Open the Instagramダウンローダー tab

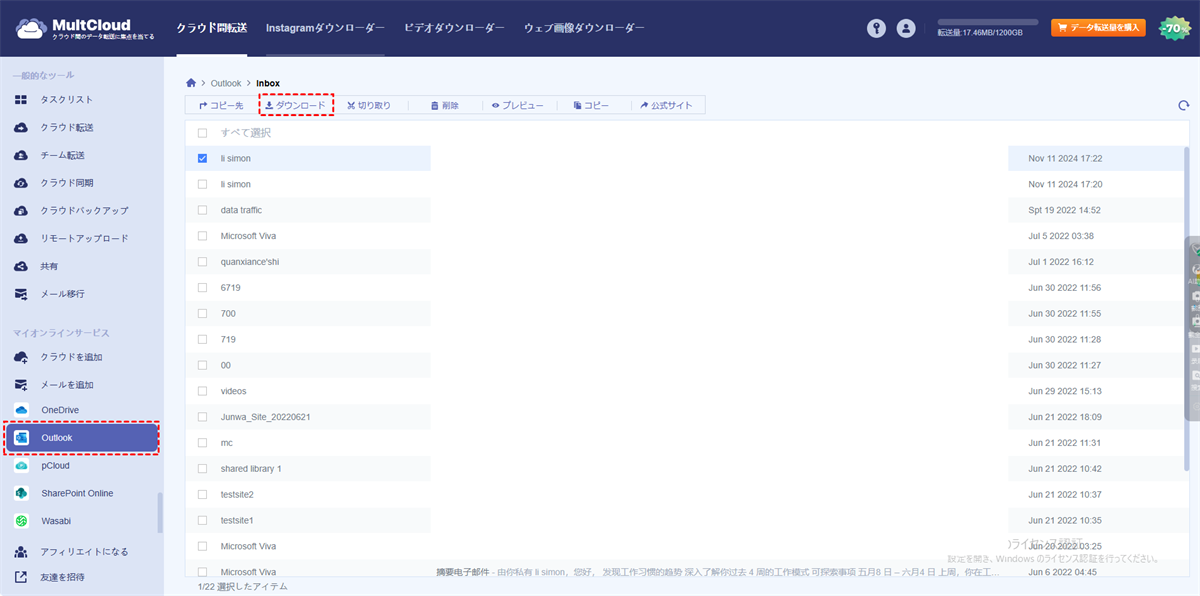tap(325, 28)
